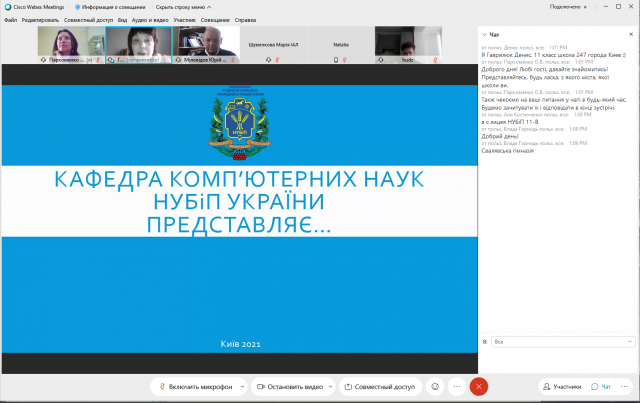Viewport: 640px width, 403px height.
Task: Open the three-dots panel options at bottom right
Action: pos(627,386)
